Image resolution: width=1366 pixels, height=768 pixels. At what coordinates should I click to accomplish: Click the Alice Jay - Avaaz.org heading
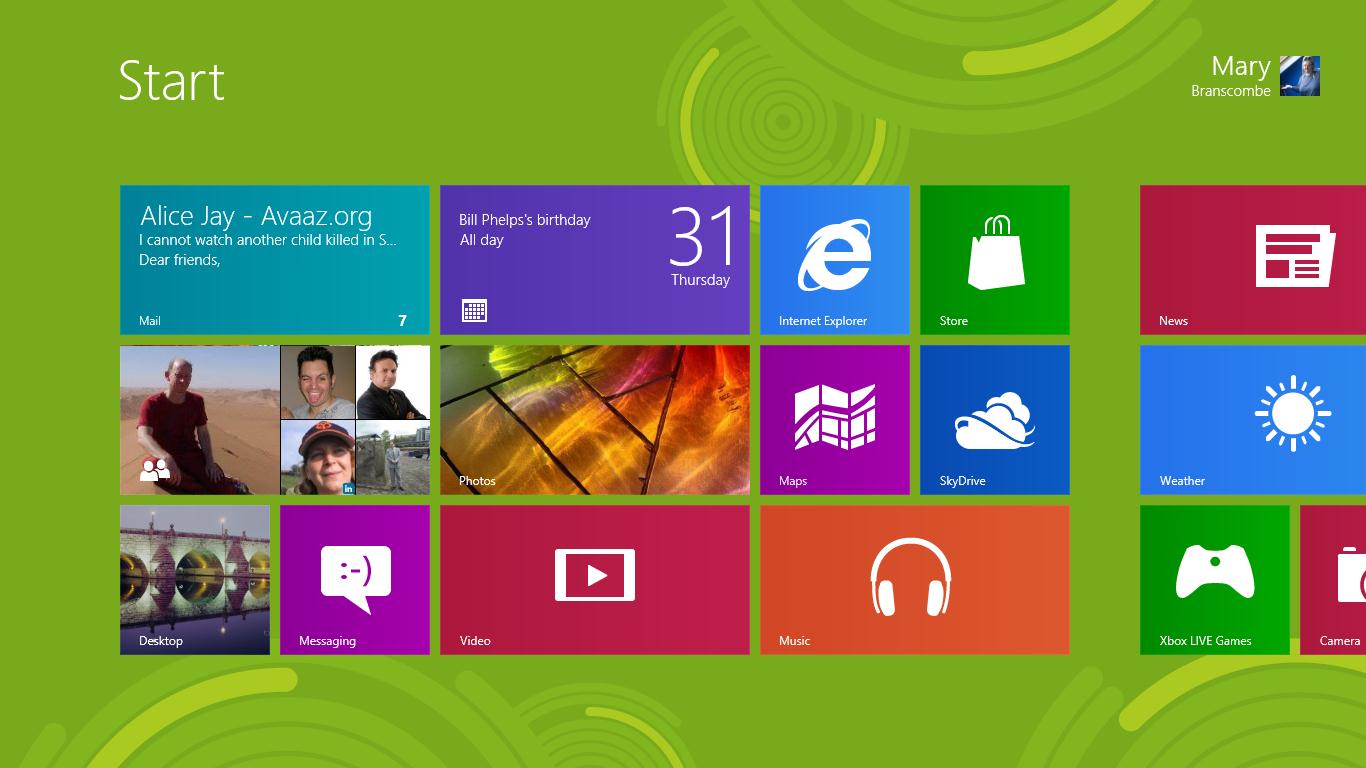256,216
